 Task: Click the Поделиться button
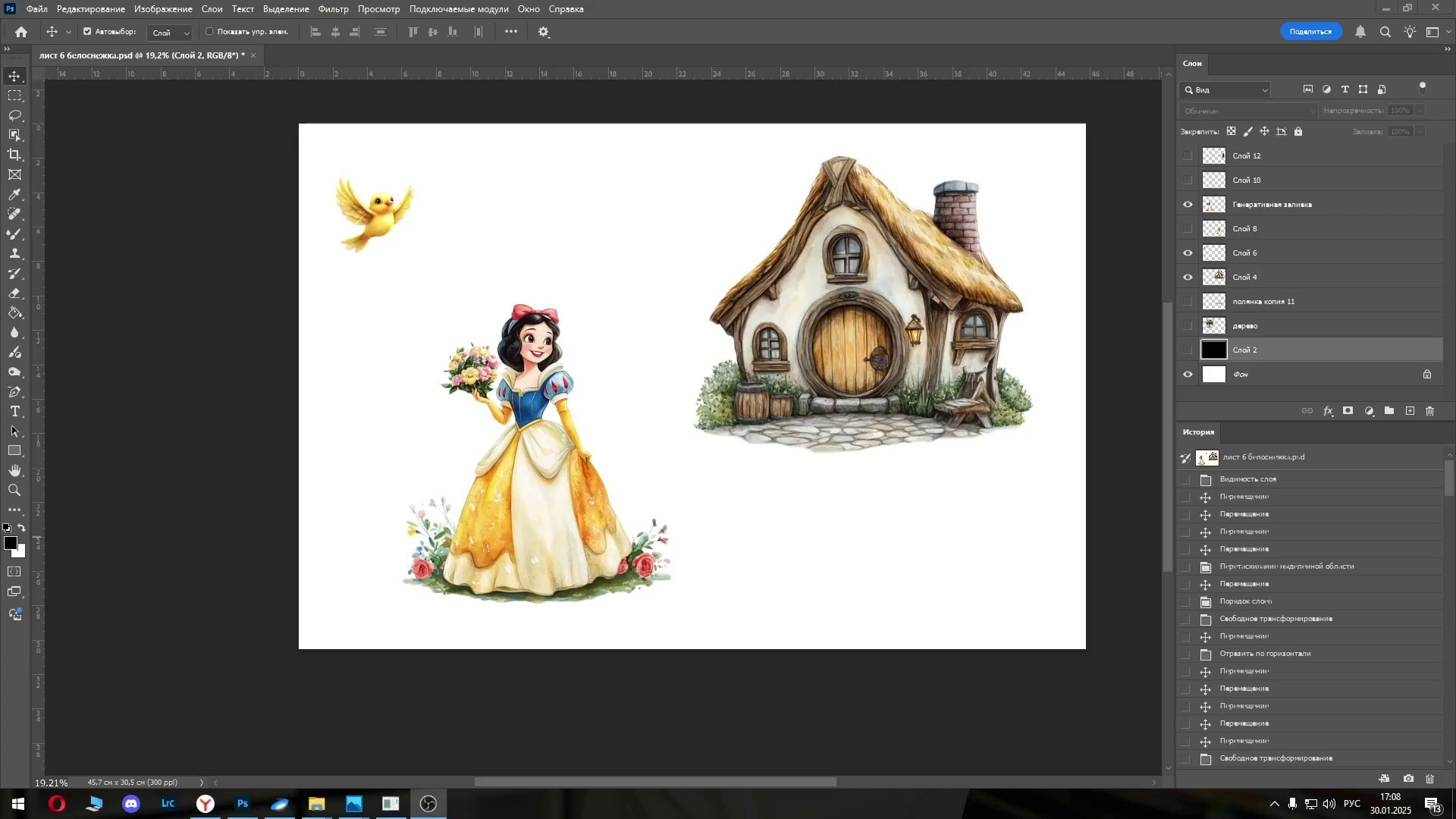click(x=1310, y=32)
